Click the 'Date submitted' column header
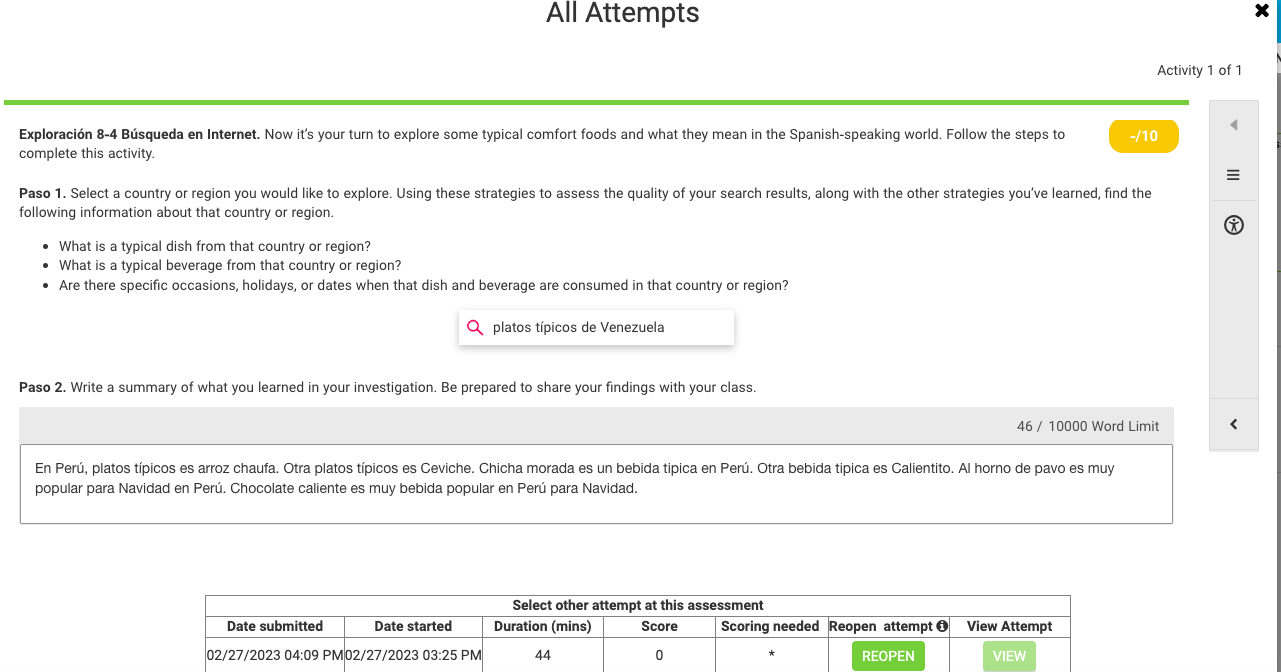Screen dimensions: 1281x672 click(275, 626)
